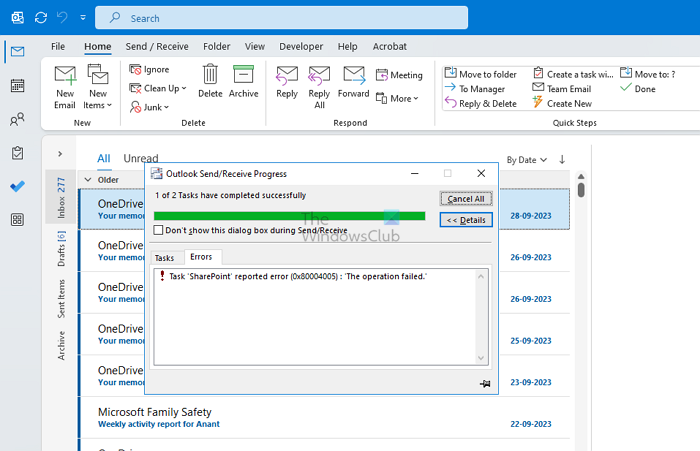Viewport: 700px width, 451px height.
Task: Run the Reply & Delete quick step
Action: tap(481, 104)
